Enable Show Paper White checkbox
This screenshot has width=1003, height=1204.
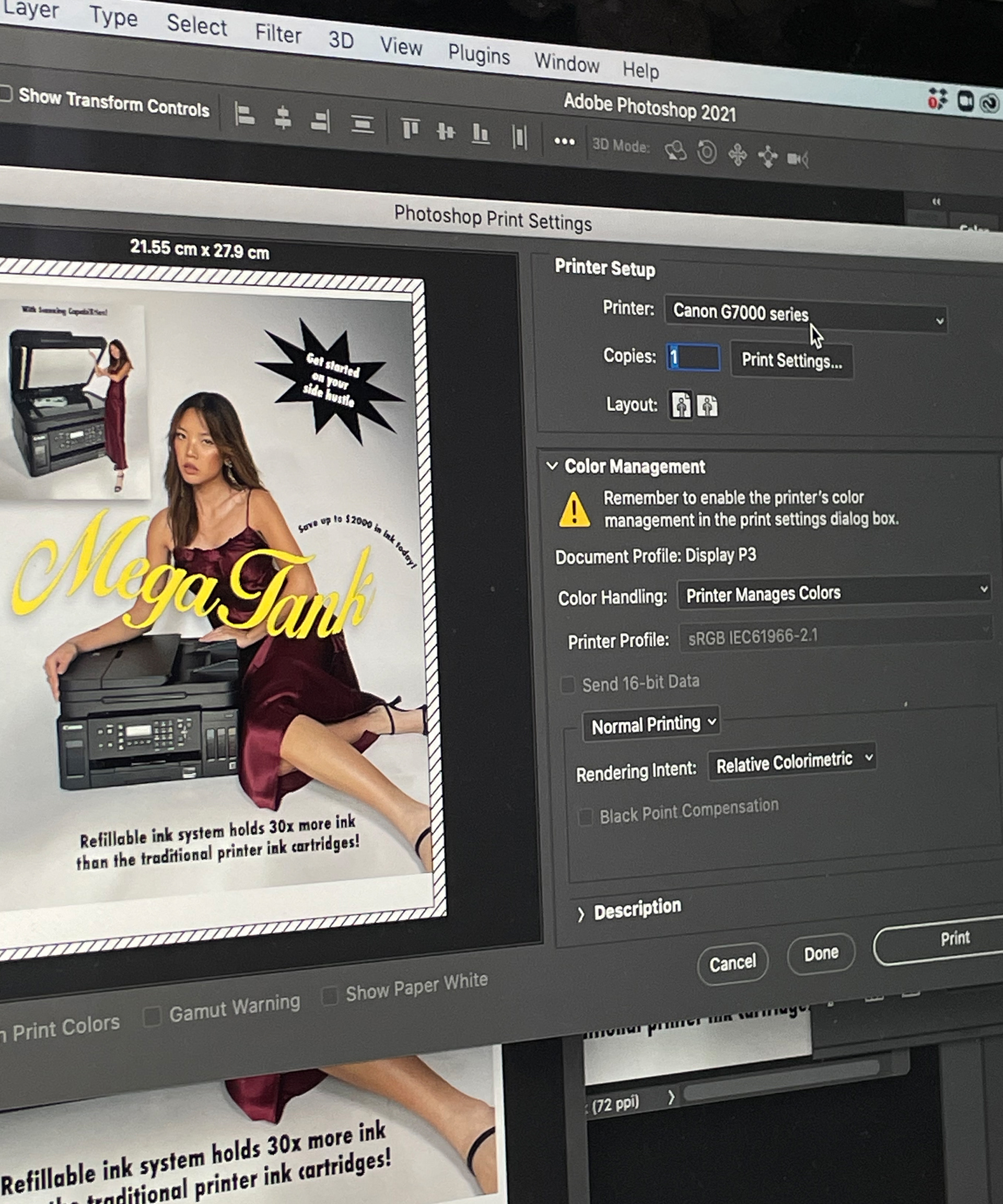click(329, 996)
